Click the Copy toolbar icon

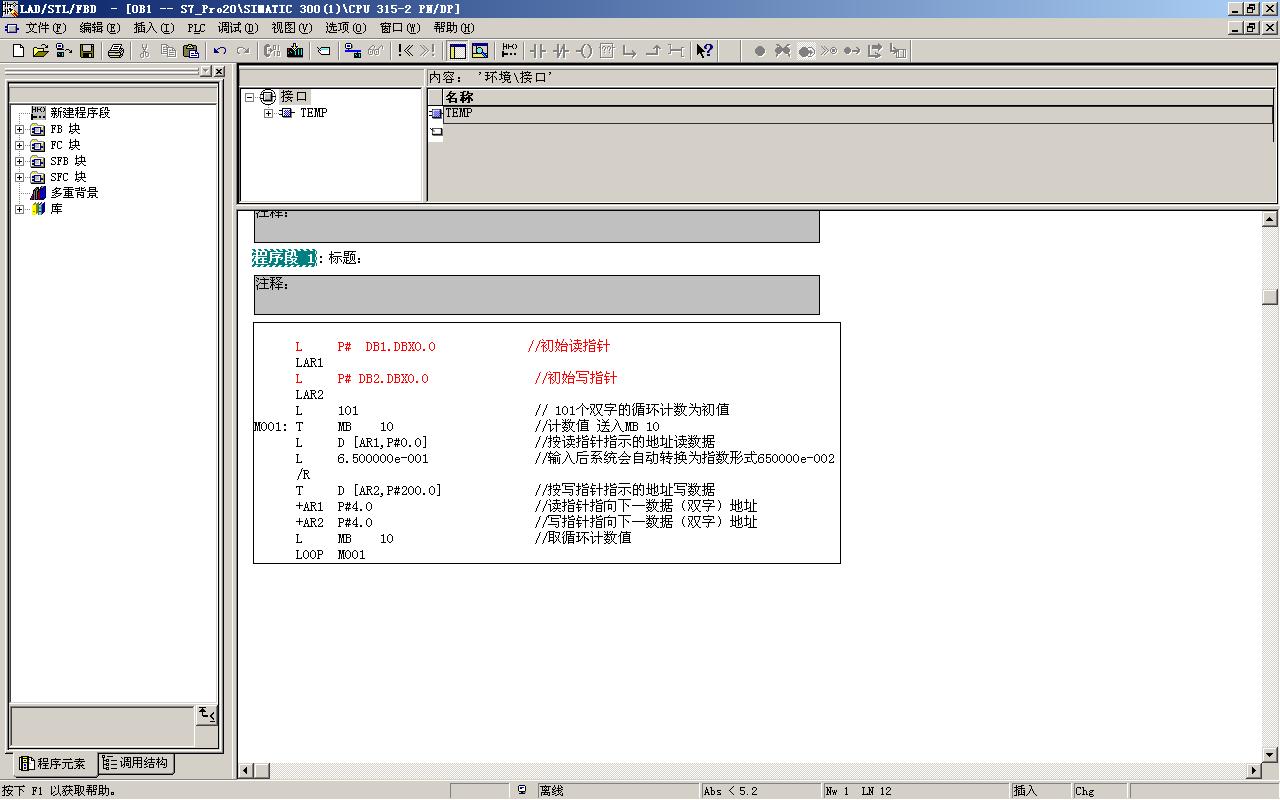pyautogui.click(x=168, y=51)
